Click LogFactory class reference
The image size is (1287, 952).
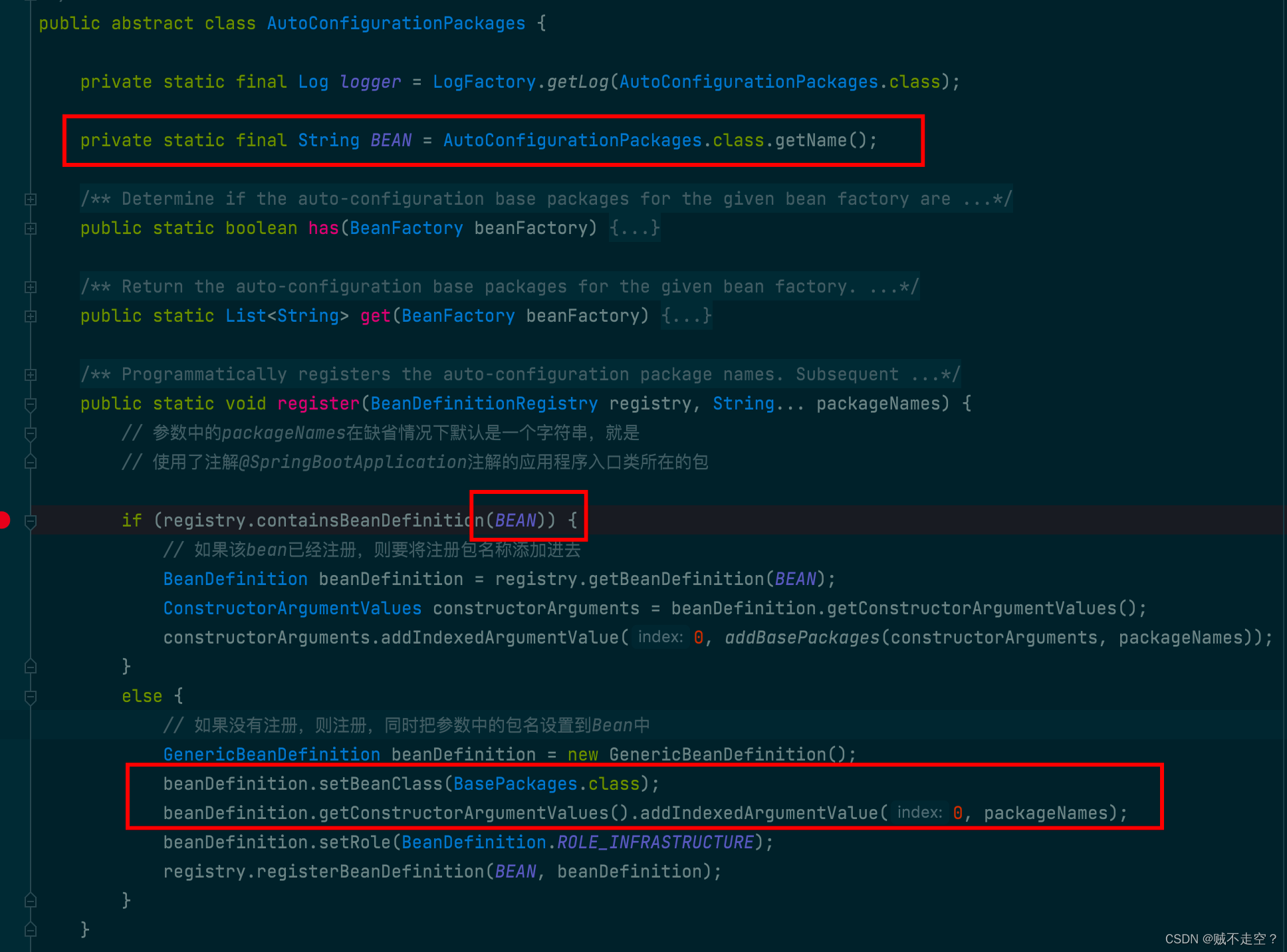(x=484, y=82)
